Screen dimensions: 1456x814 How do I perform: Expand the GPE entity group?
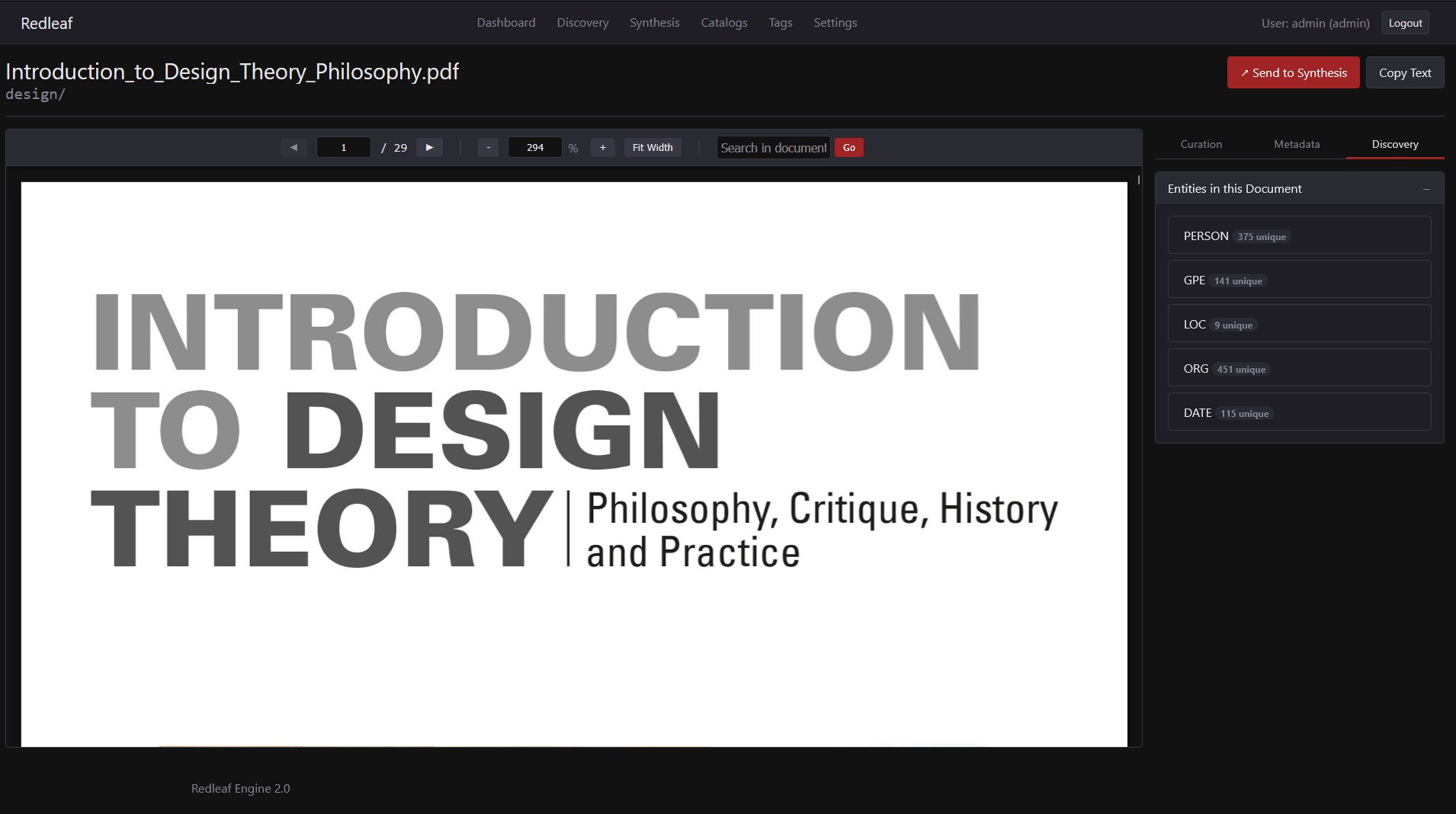tap(1298, 280)
